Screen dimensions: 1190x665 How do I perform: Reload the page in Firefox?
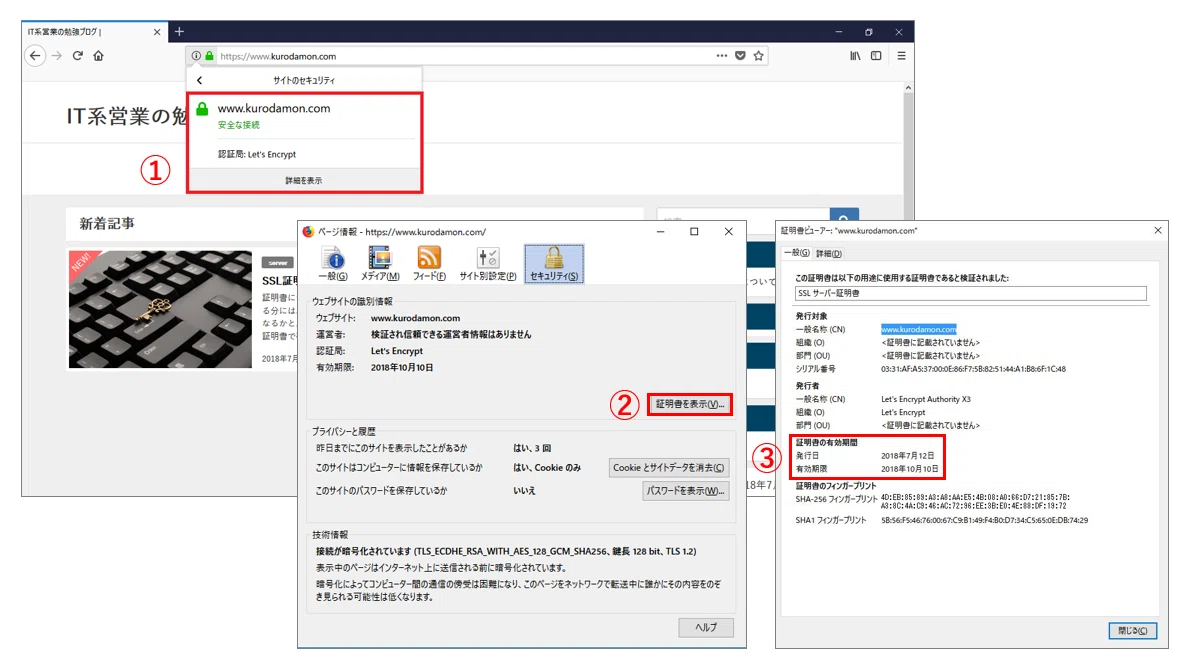coord(77,55)
